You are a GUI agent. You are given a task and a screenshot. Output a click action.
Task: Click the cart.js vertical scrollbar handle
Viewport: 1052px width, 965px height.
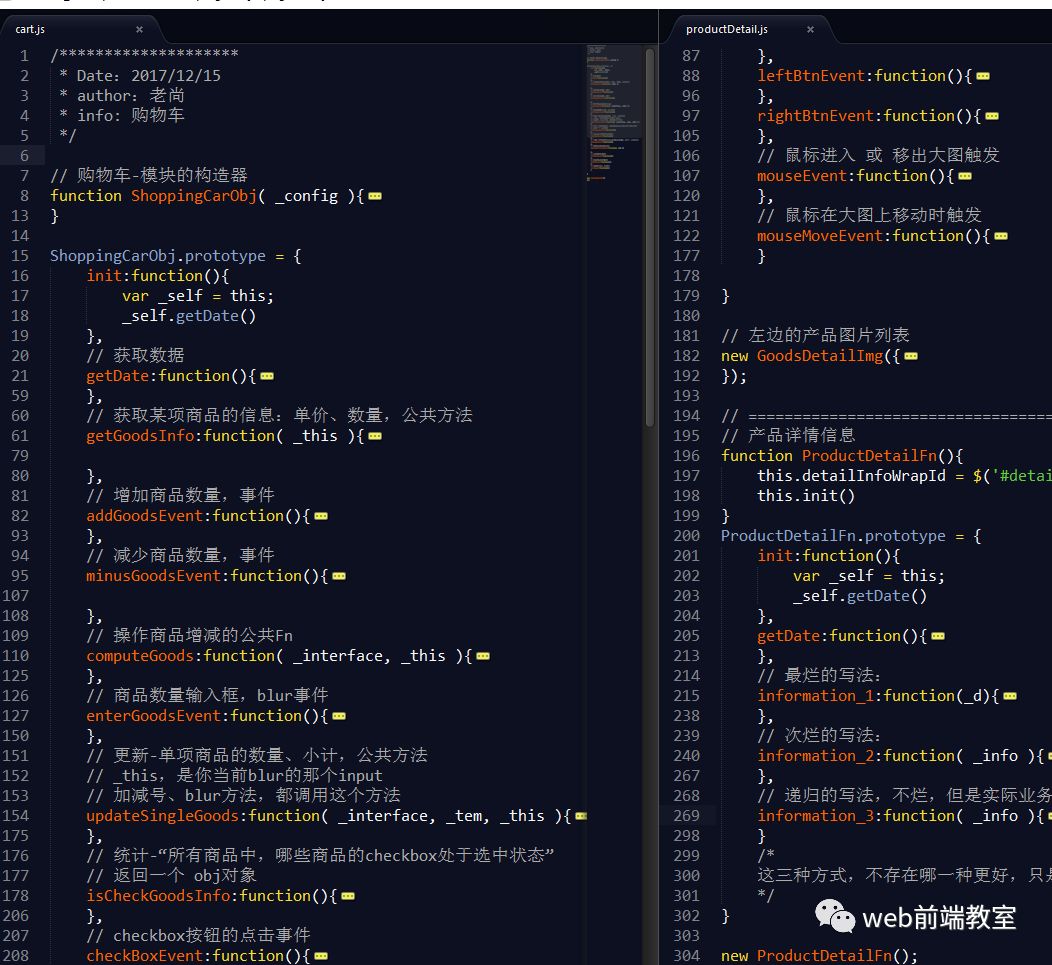649,236
